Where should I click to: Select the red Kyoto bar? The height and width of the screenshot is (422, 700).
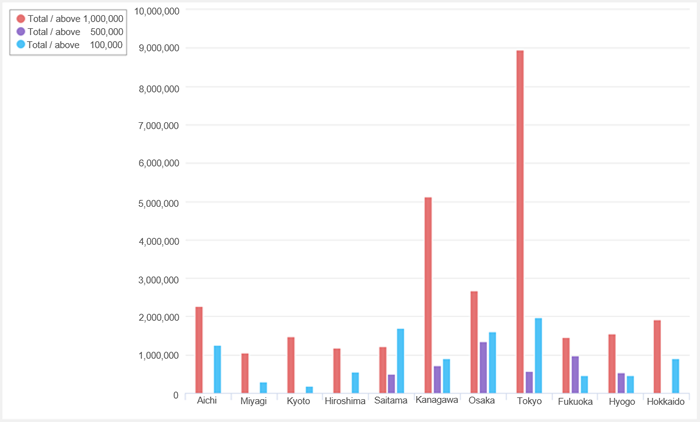[291, 365]
